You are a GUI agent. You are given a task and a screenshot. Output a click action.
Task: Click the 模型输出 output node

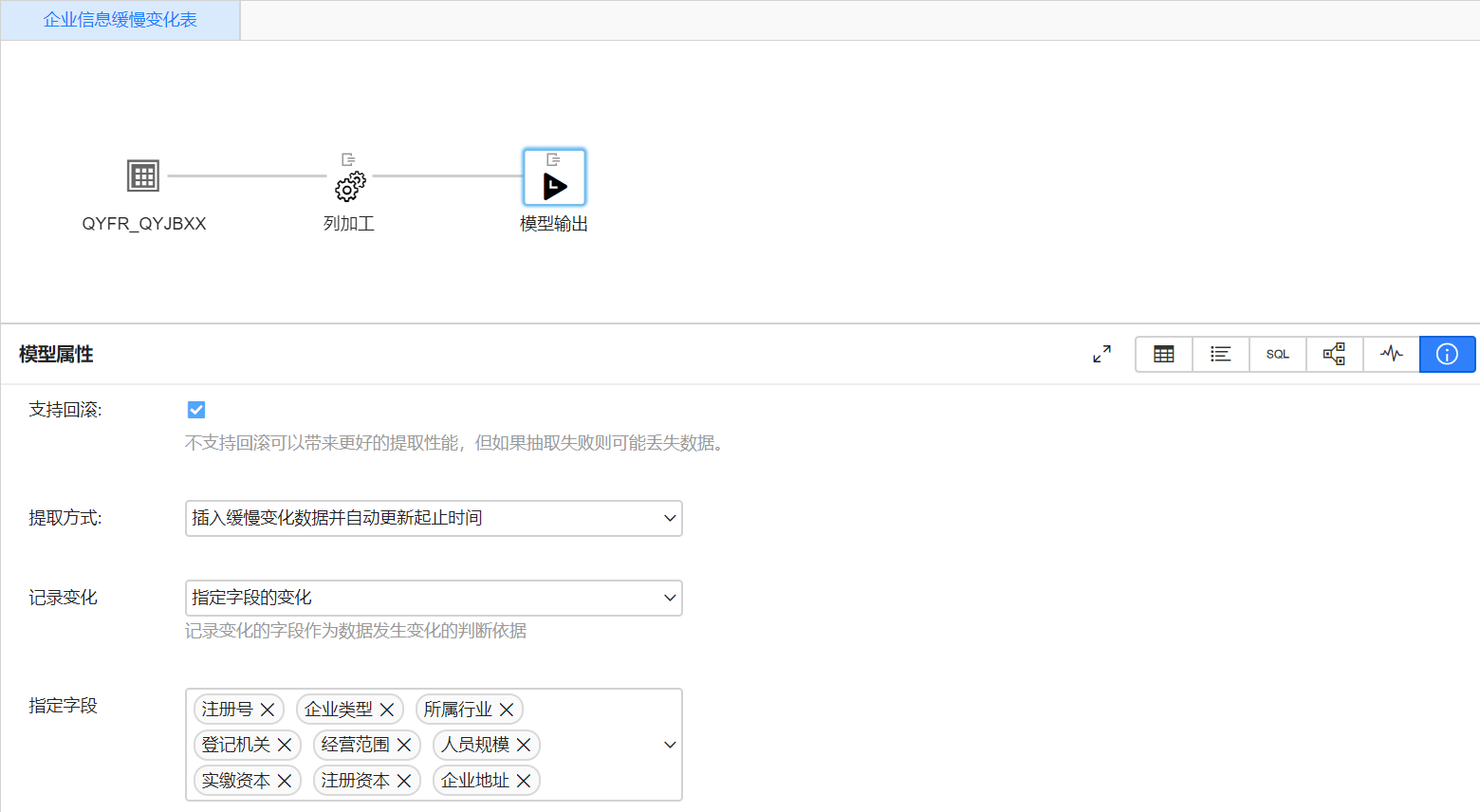pos(554,177)
